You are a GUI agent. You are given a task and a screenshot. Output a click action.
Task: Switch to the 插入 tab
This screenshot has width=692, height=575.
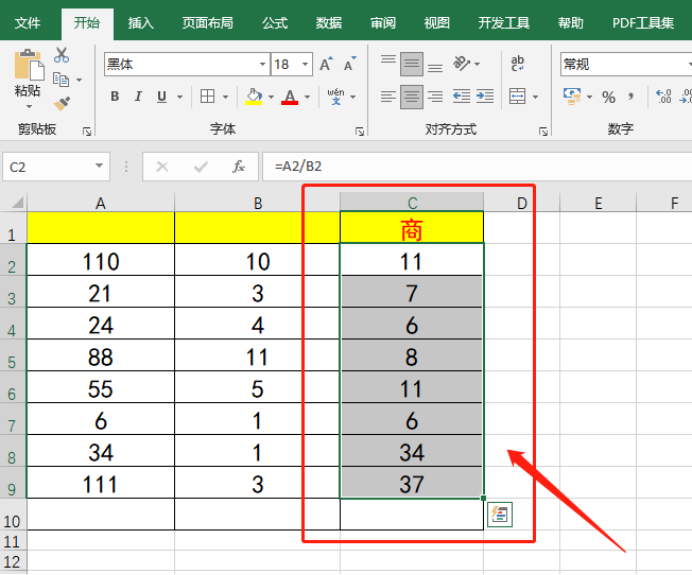click(140, 23)
